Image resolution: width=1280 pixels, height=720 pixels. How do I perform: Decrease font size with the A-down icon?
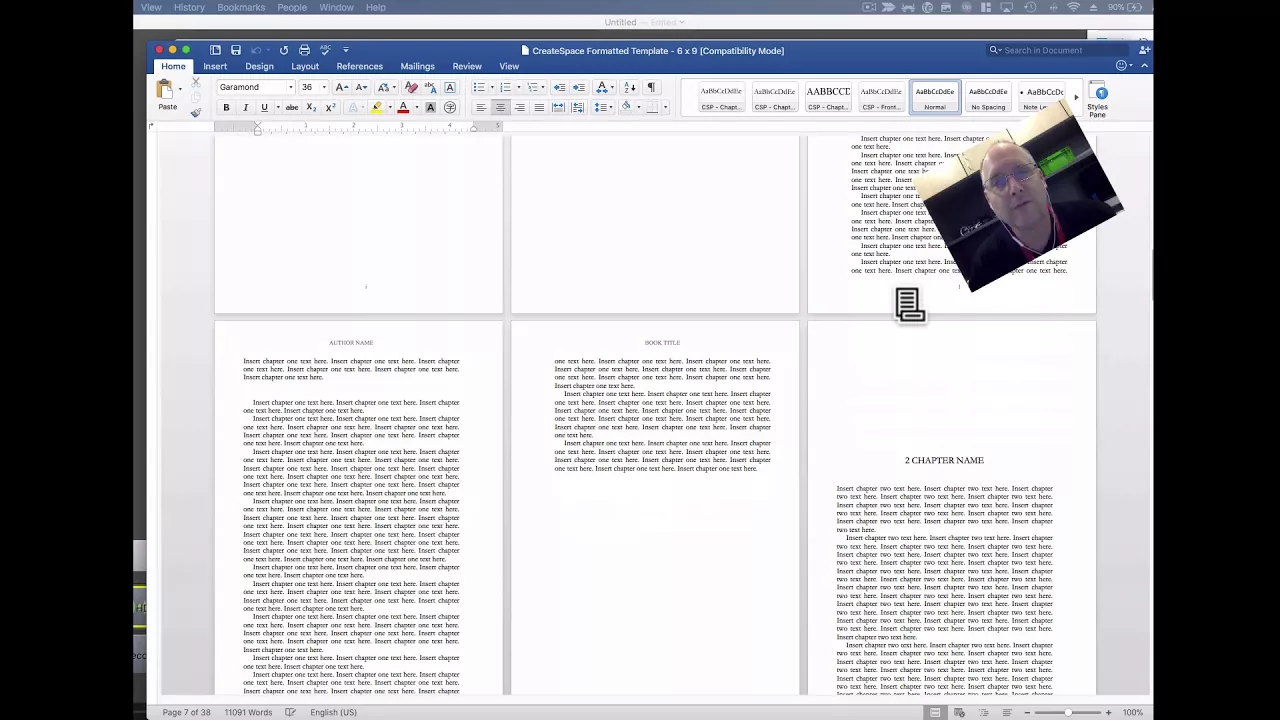[361, 87]
